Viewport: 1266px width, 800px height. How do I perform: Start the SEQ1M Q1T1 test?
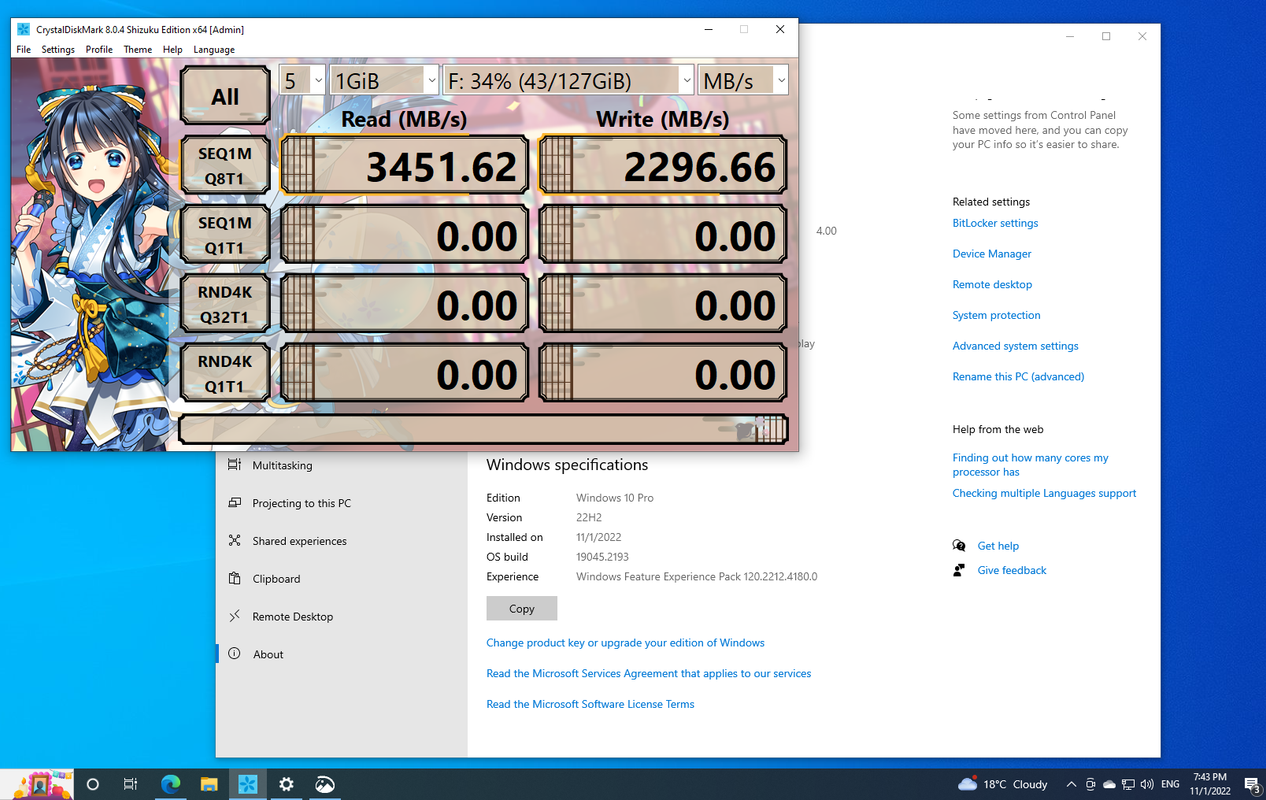(x=225, y=235)
